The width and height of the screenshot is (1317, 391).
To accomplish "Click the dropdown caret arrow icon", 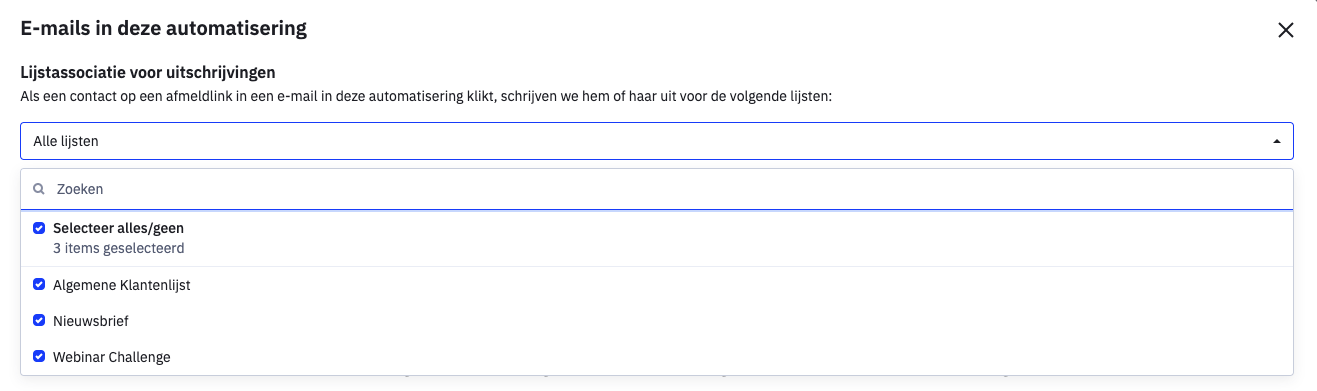I will [x=1276, y=142].
